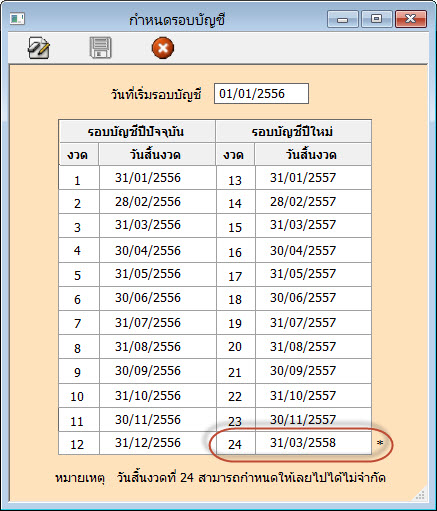Click period number 24 cell
Viewport: 437px width, 511px height.
point(236,443)
